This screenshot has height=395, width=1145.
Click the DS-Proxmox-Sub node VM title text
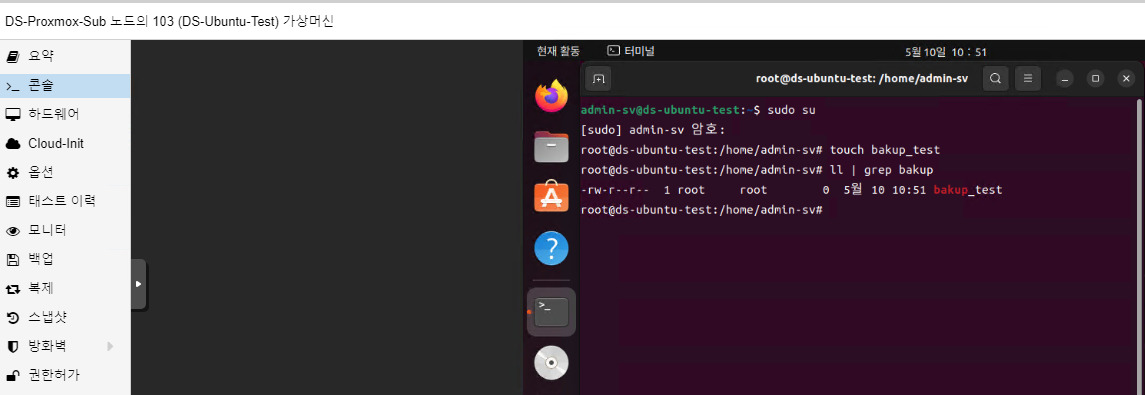pos(169,21)
